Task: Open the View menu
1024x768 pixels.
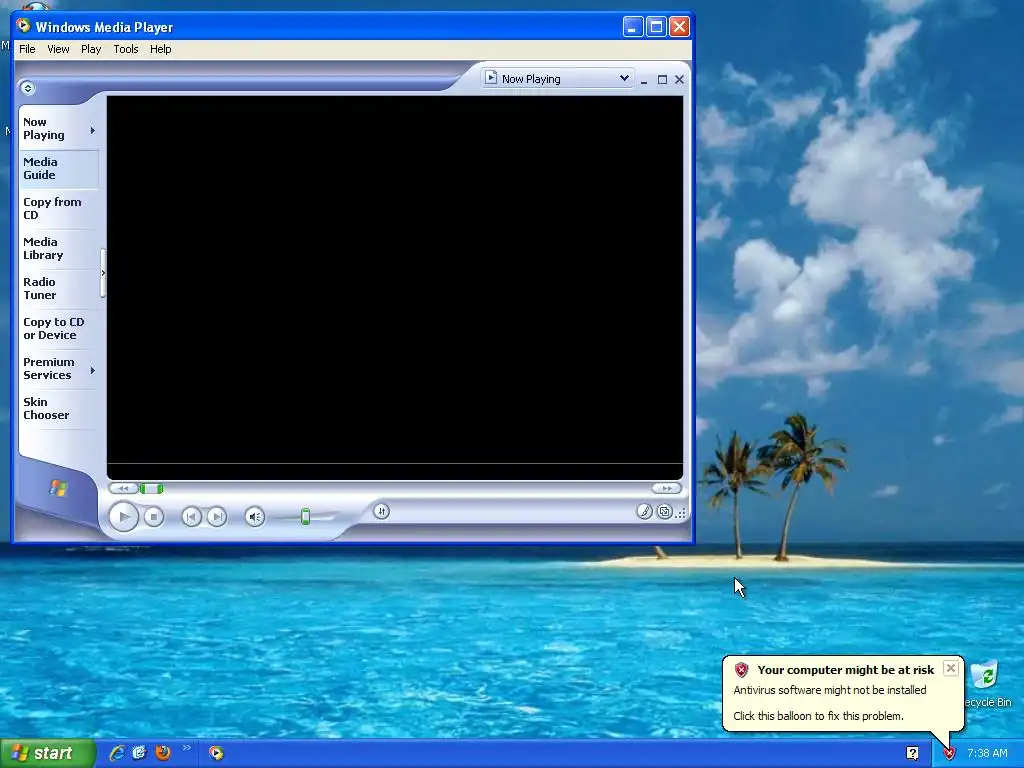Action: (x=58, y=49)
